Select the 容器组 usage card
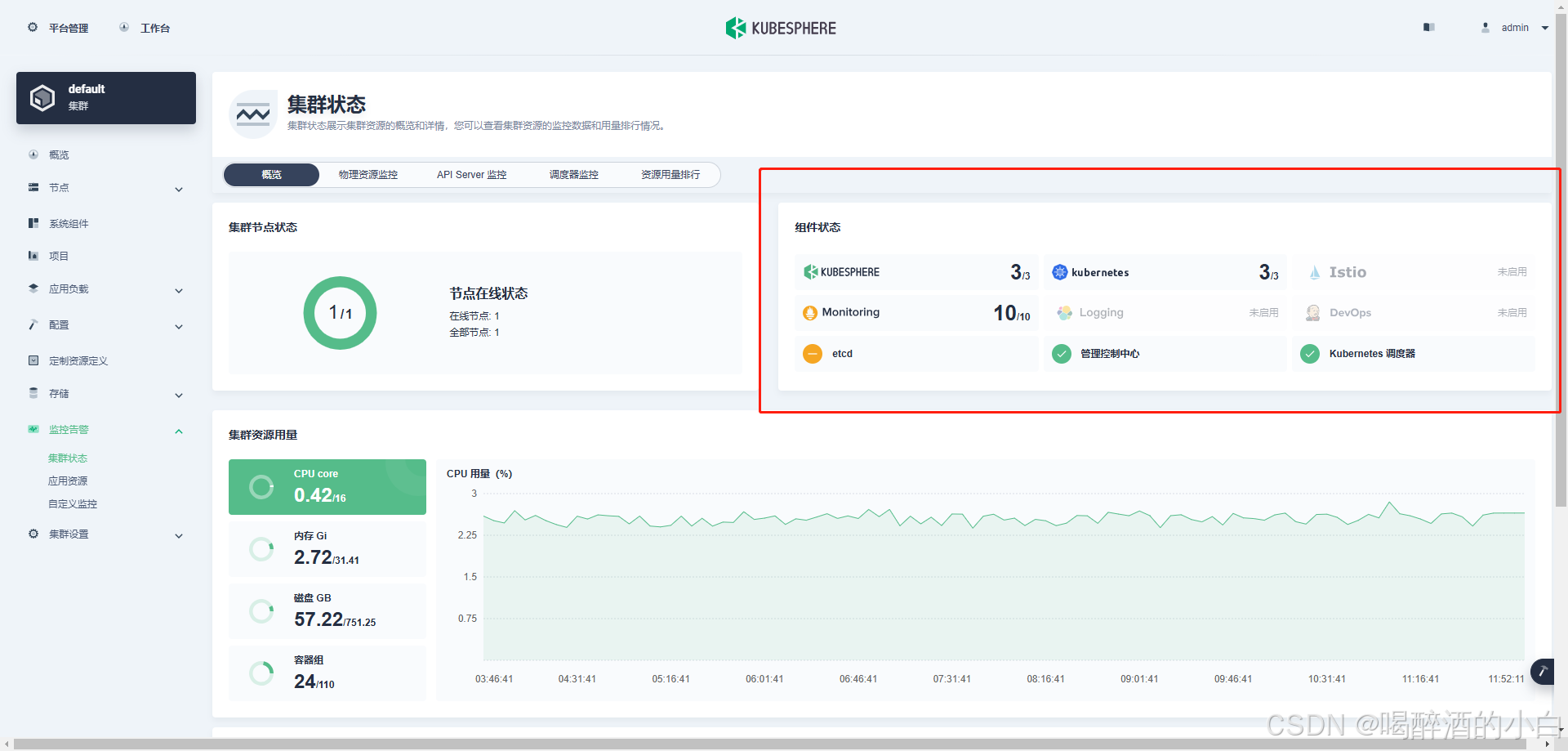The height and width of the screenshot is (751, 1568). (x=327, y=673)
